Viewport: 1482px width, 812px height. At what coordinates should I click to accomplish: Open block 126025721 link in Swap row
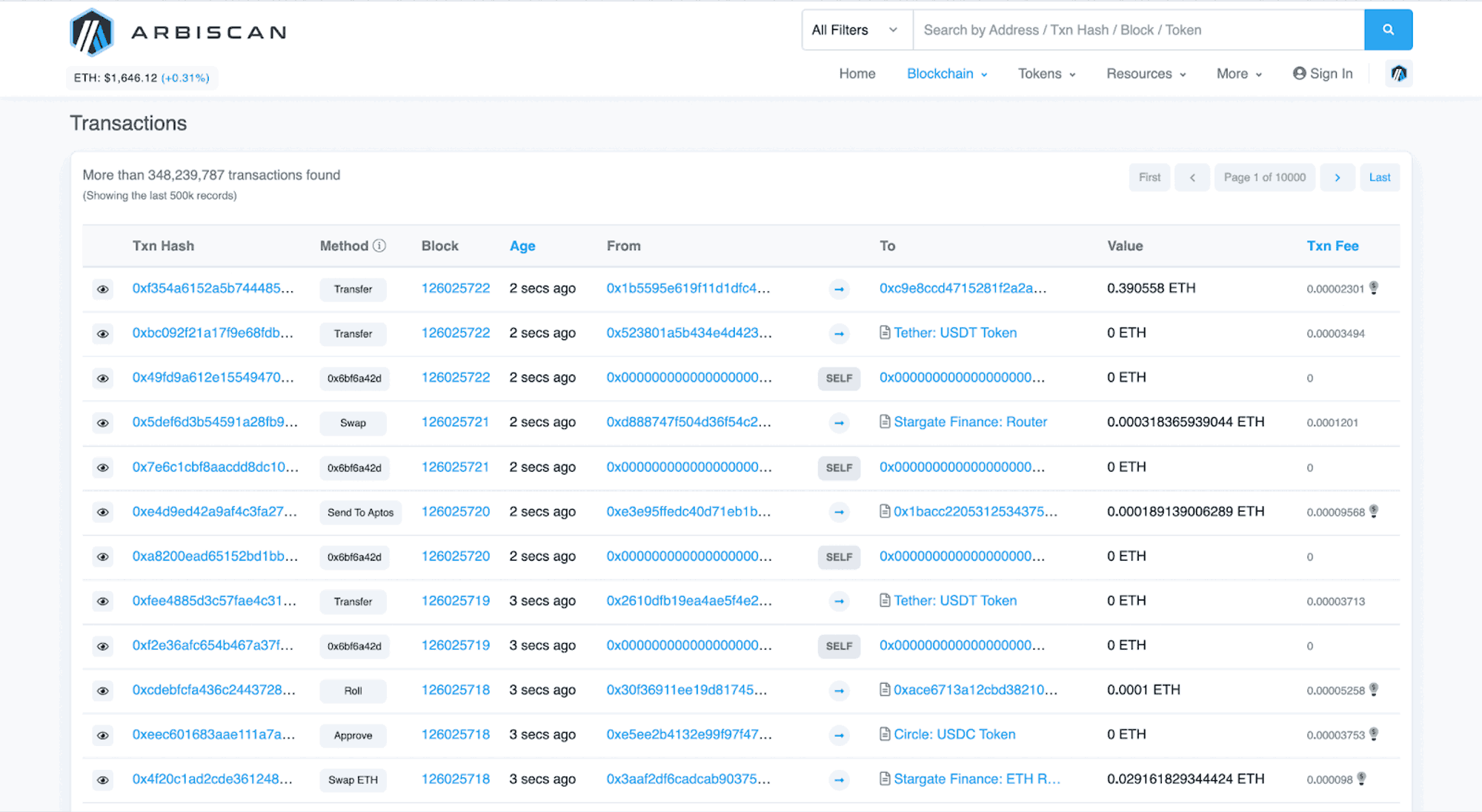455,422
